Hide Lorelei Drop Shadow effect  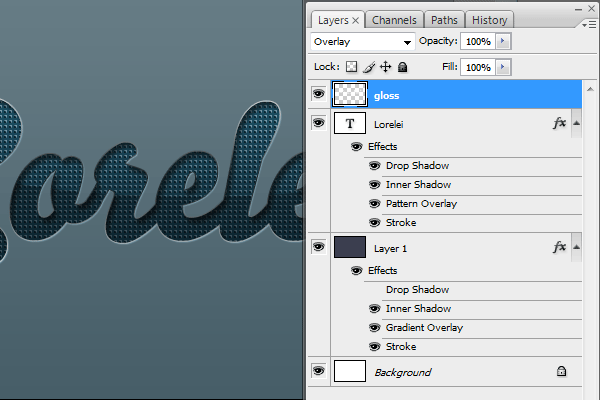pos(374,166)
